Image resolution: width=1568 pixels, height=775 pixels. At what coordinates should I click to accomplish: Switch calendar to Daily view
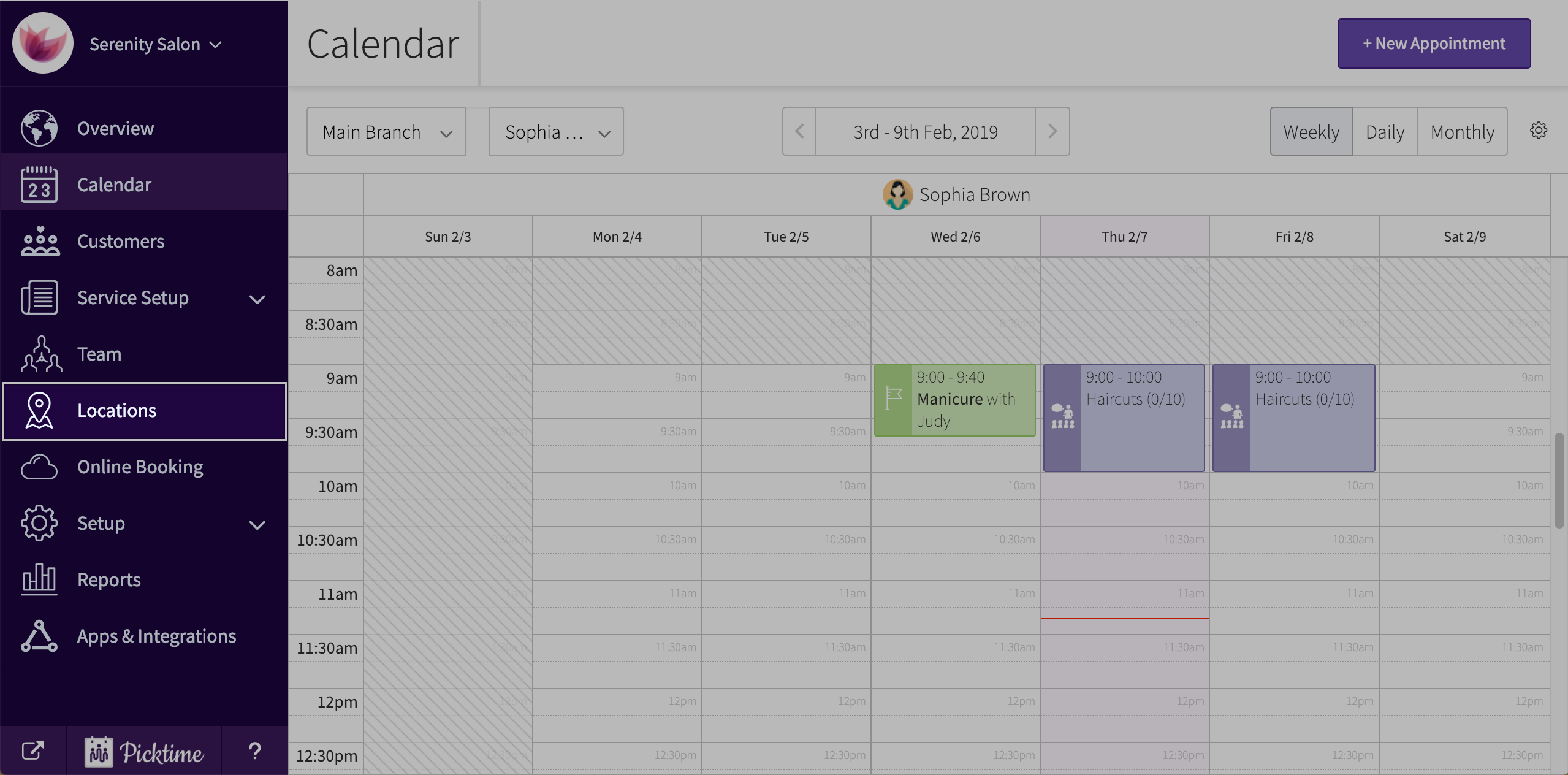click(1385, 132)
